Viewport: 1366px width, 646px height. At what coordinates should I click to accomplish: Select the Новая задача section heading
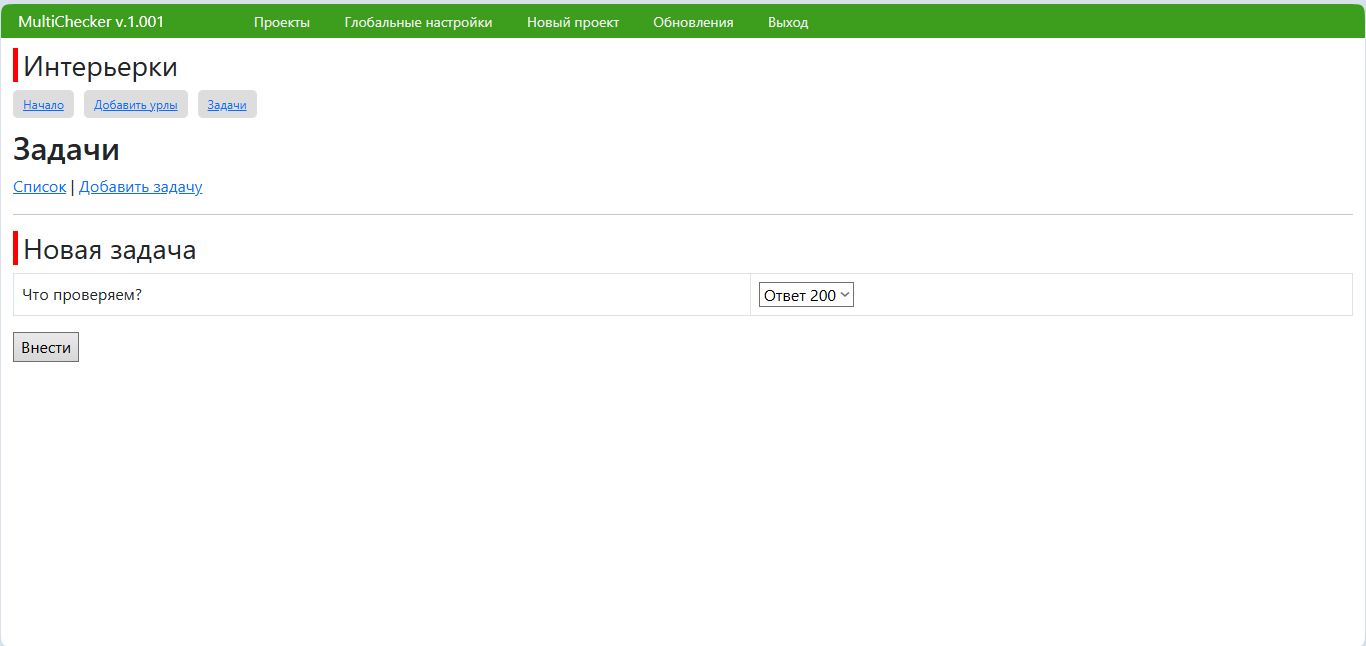pos(110,249)
